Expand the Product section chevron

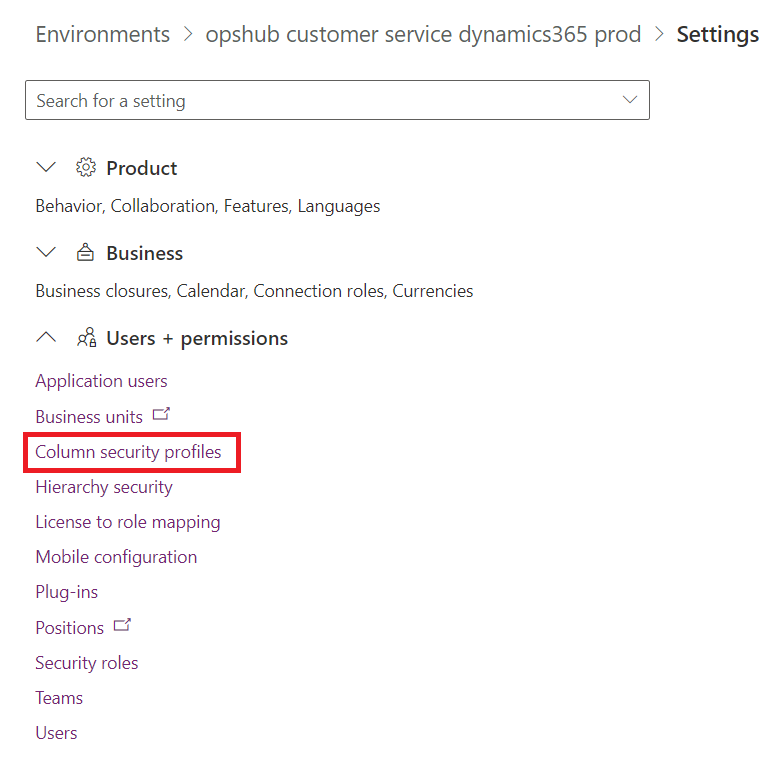pos(46,168)
